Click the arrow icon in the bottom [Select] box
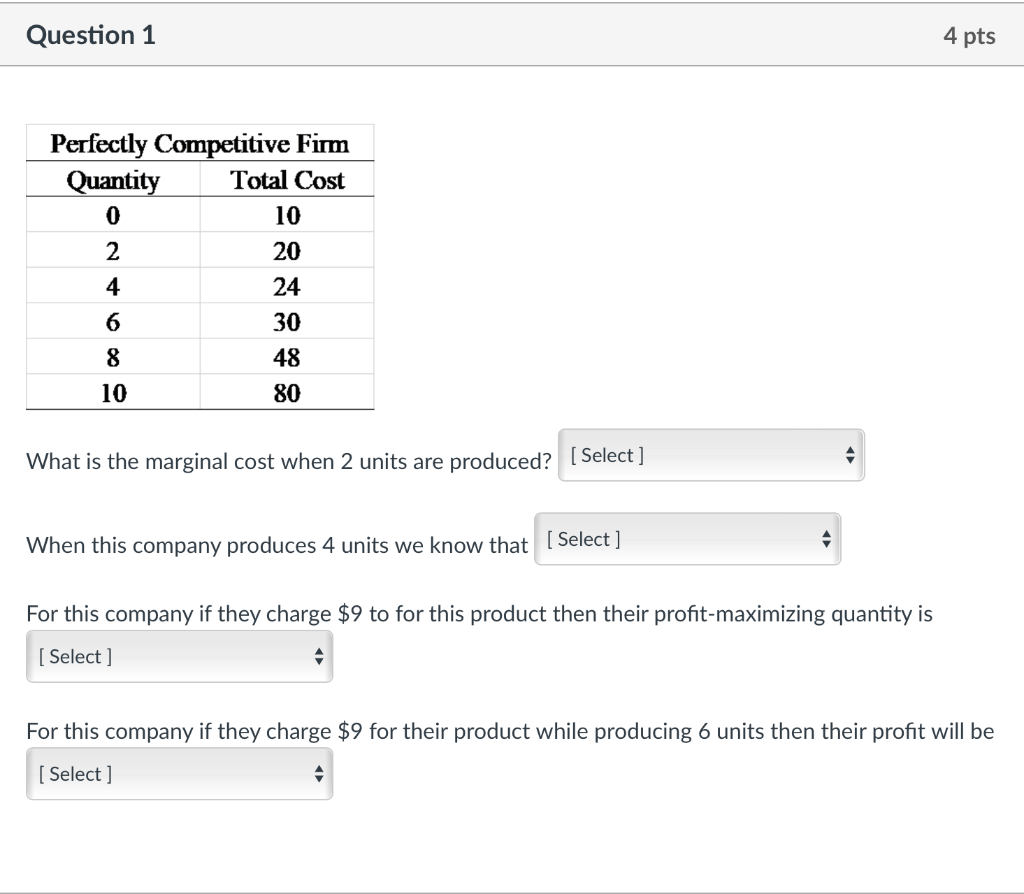Image resolution: width=1024 pixels, height=894 pixels. pyautogui.click(x=319, y=773)
